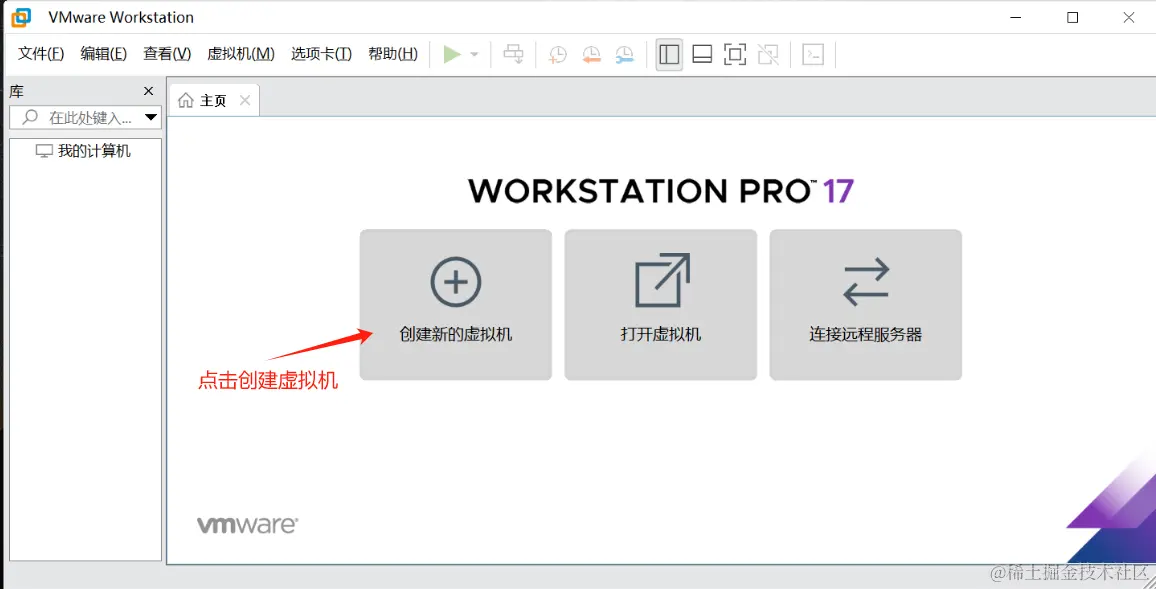This screenshot has width=1156, height=589.
Task: Toggle the thumbnail bar view icon
Action: [702, 55]
